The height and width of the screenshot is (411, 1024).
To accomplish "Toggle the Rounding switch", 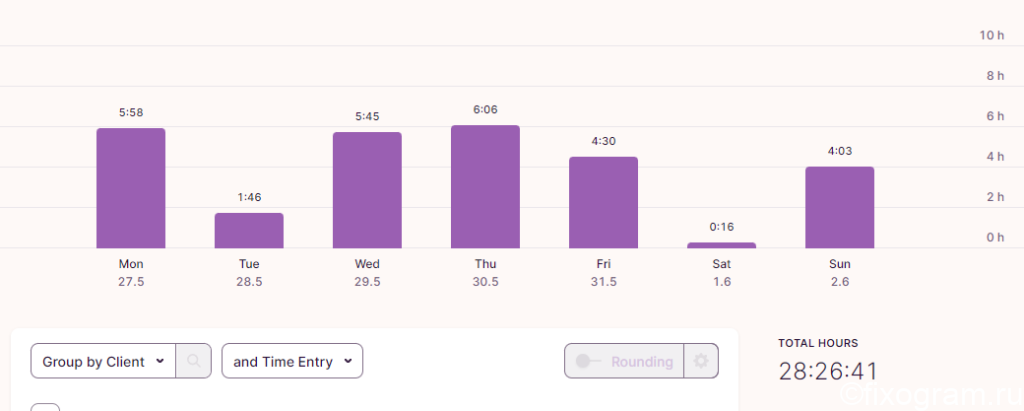I will click(588, 361).
